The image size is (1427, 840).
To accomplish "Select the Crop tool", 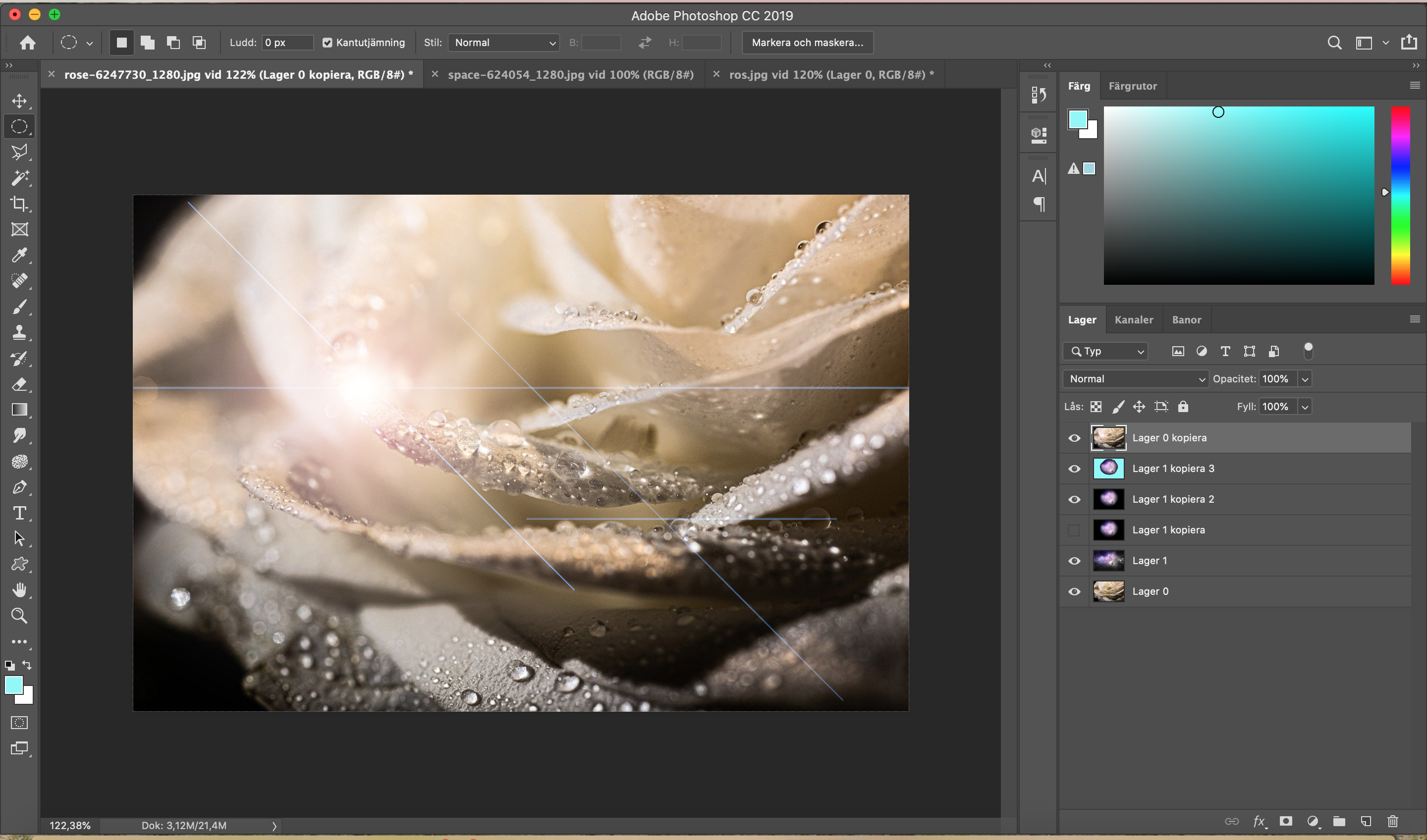I will point(19,204).
